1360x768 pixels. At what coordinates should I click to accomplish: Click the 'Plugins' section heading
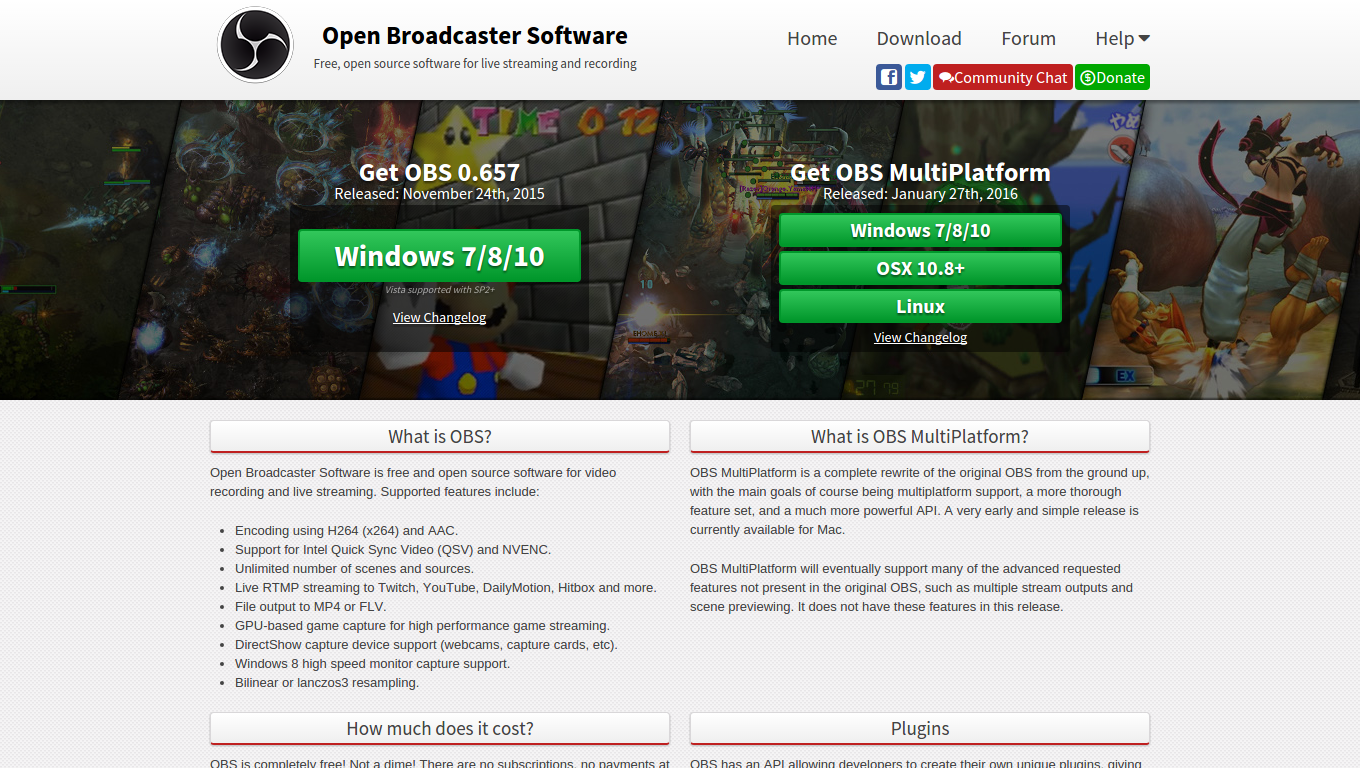click(920, 728)
